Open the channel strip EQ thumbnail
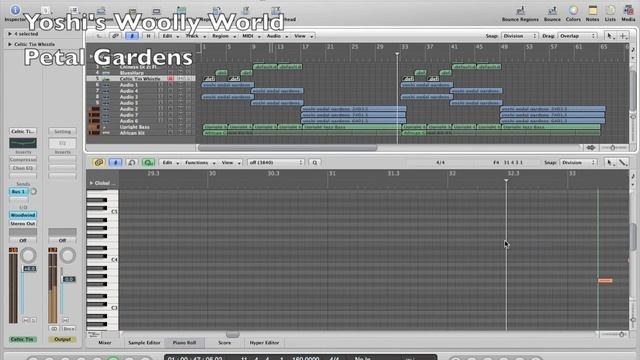Image resolution: width=640 pixels, height=360 pixels. (23, 143)
